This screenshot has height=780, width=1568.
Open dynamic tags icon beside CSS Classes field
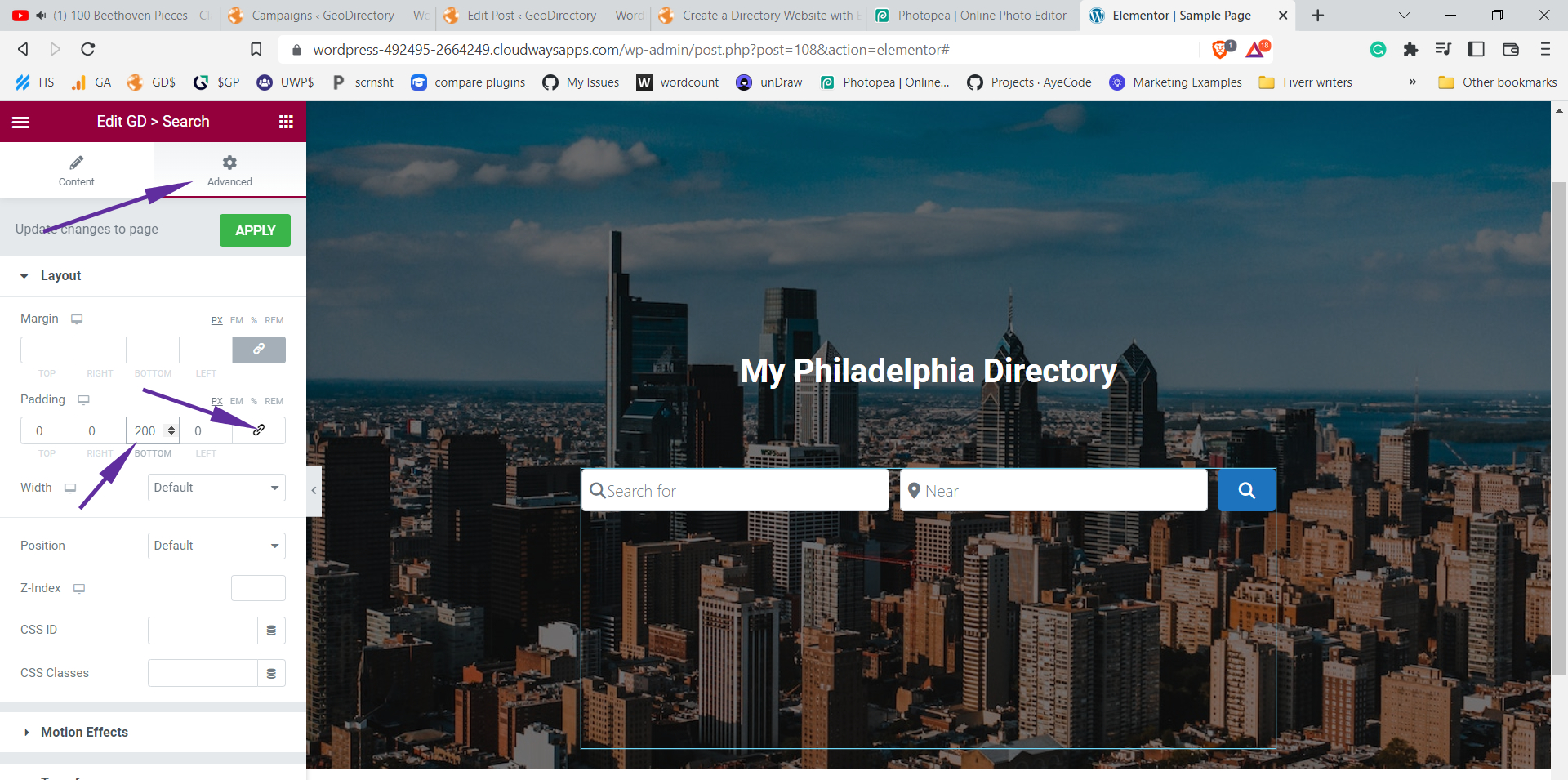(271, 672)
